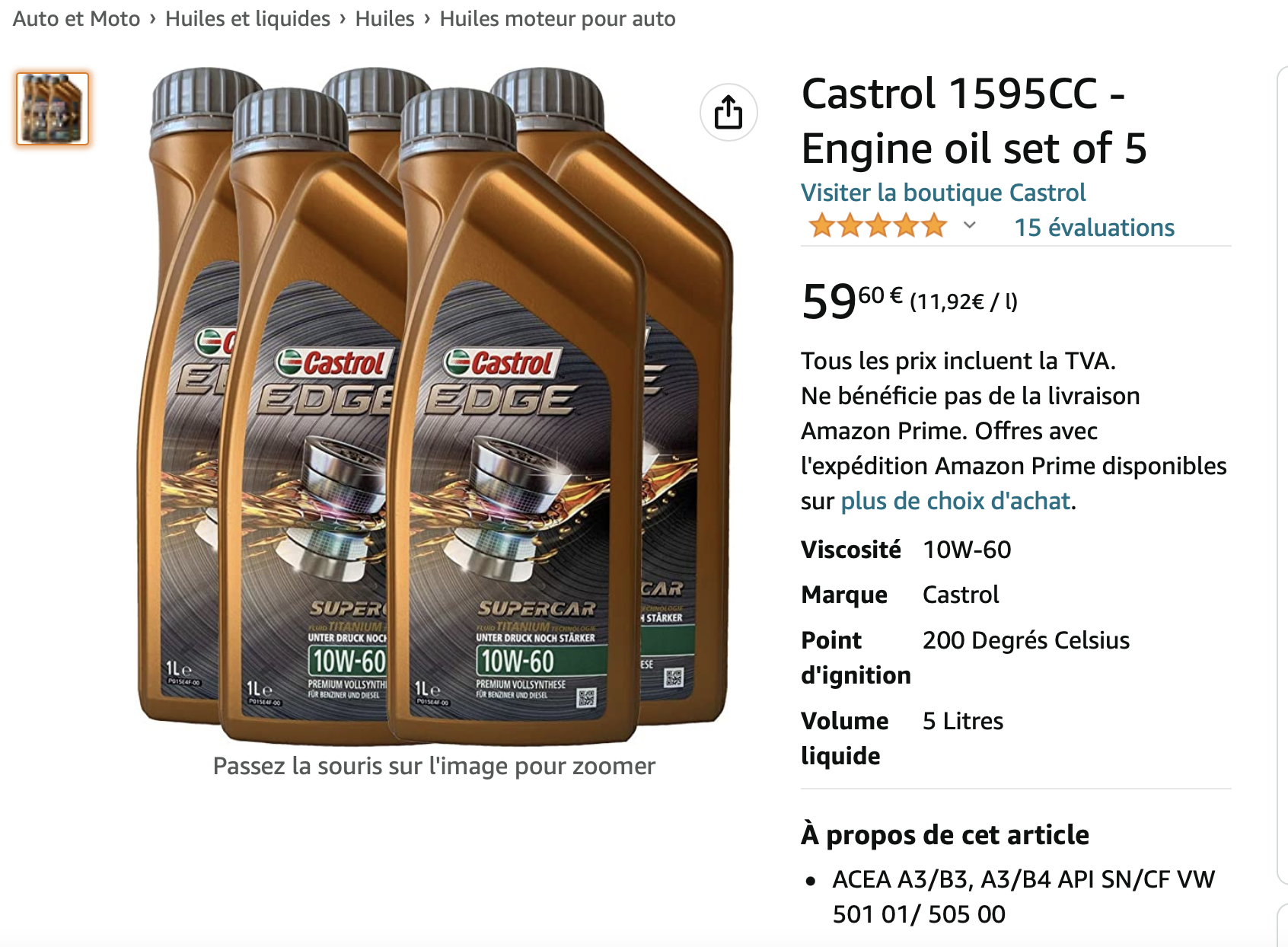This screenshot has width=1288, height=947.
Task: Navigate to Huiles breadcrumb category
Action: [384, 18]
